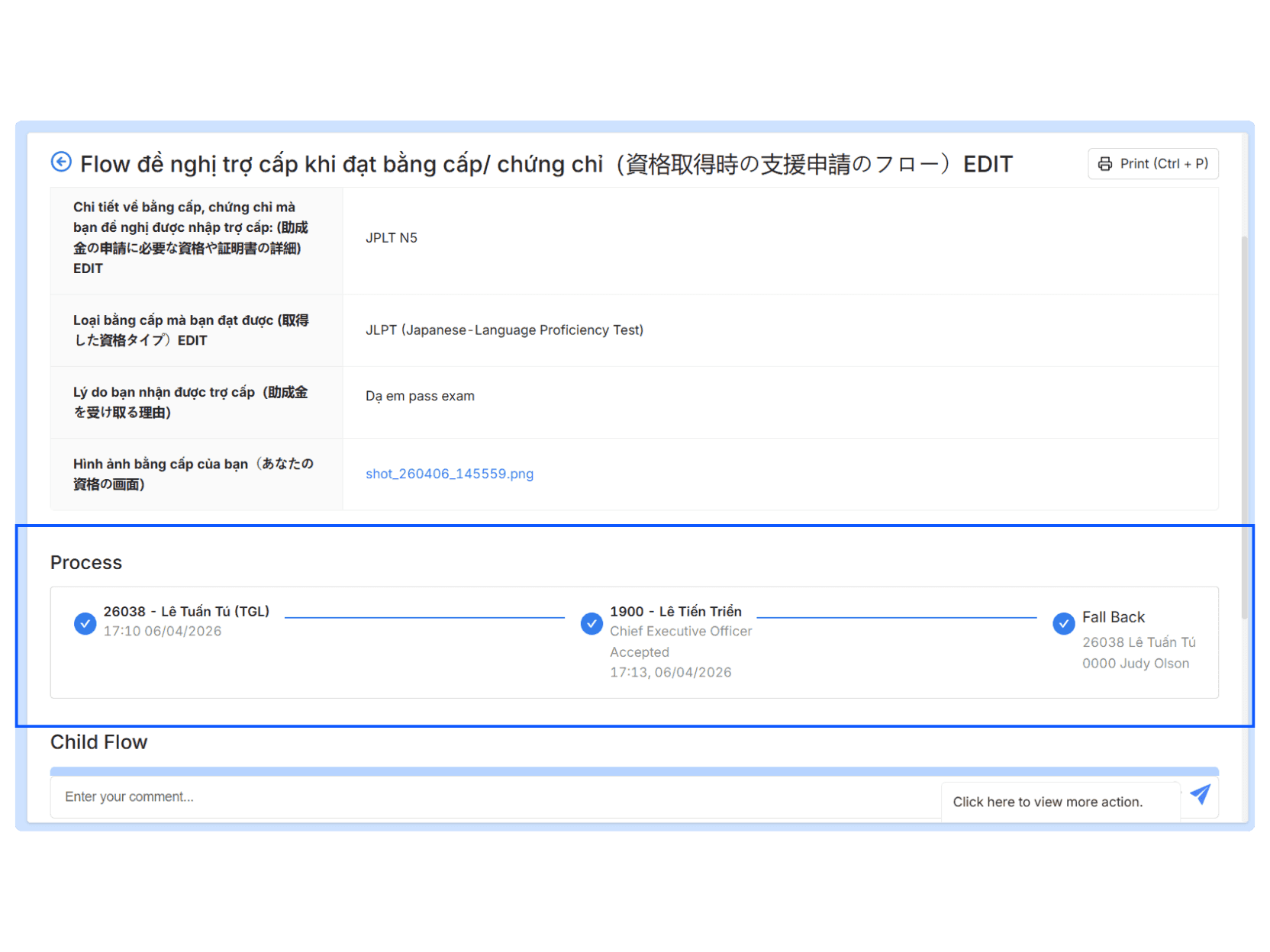Click the Accepted status under Chief Executive Officer
The height and width of the screenshot is (952, 1270).
(x=639, y=652)
